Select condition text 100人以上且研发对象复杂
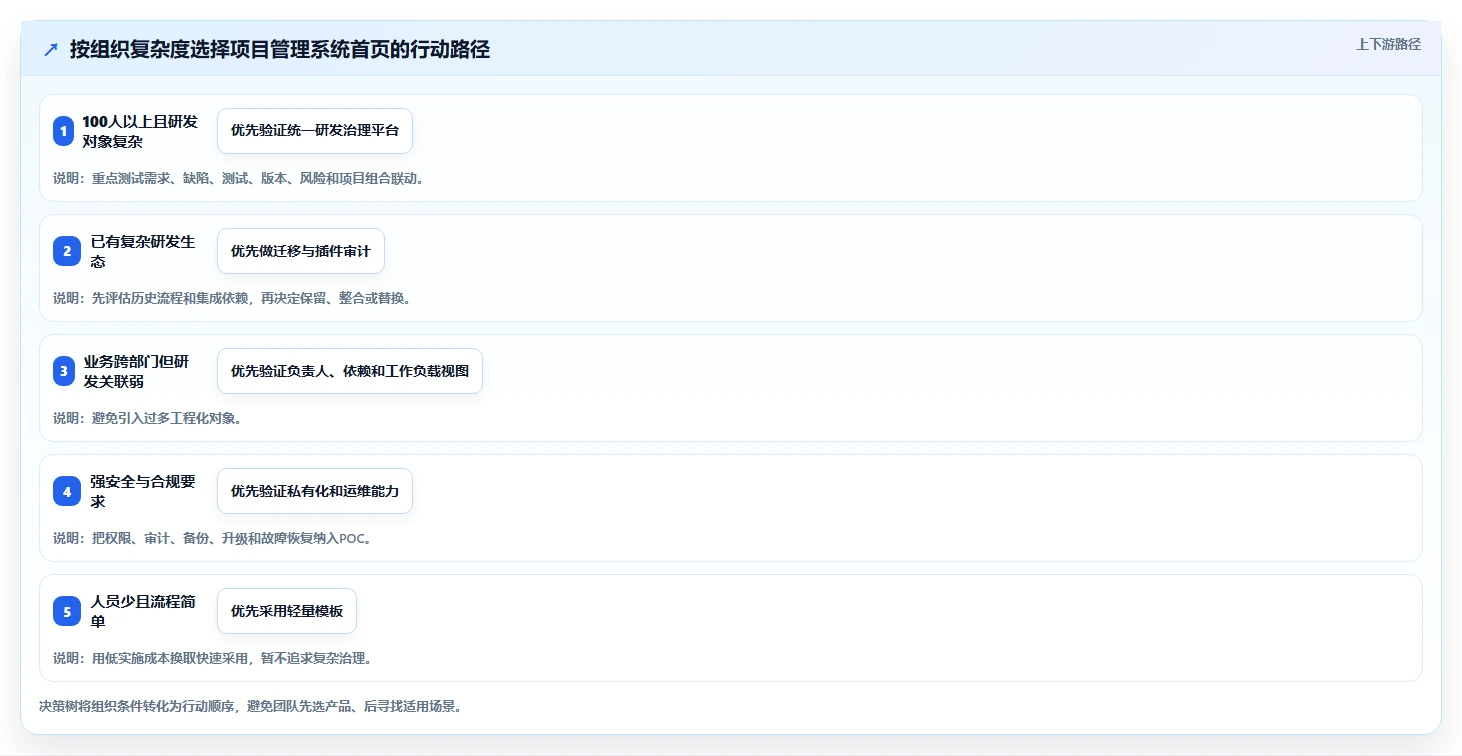Image resolution: width=1462 pixels, height=756 pixels. [x=140, y=131]
